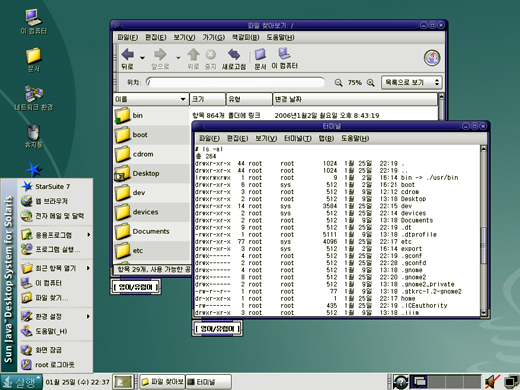520x390 pixels.
Task: Reload the folder with 새로고침 icon
Action: tap(234, 54)
